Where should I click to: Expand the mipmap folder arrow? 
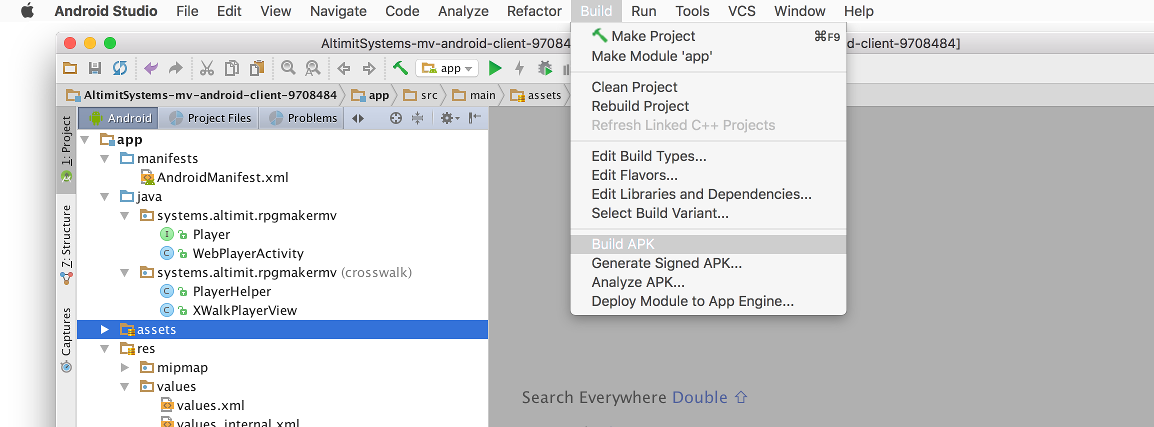(124, 367)
